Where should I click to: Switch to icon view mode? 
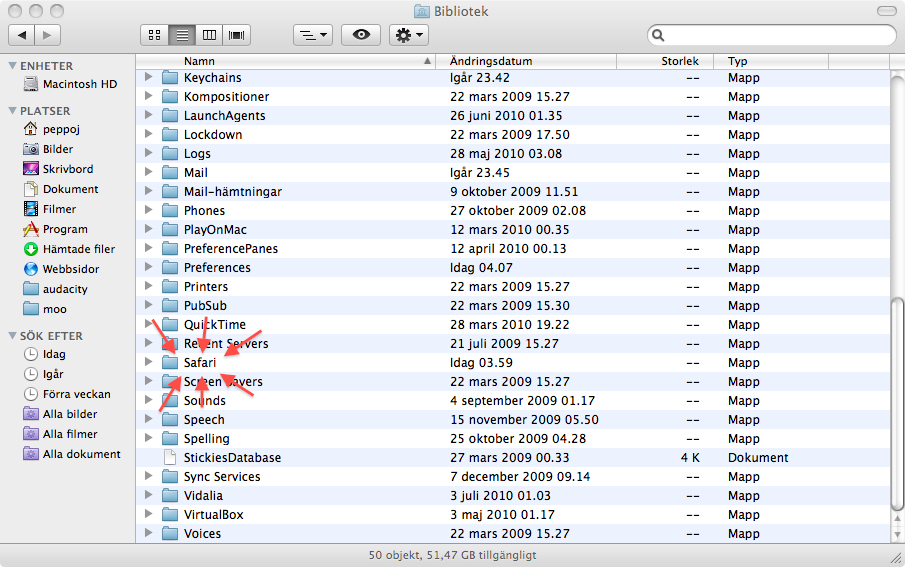pyautogui.click(x=155, y=35)
